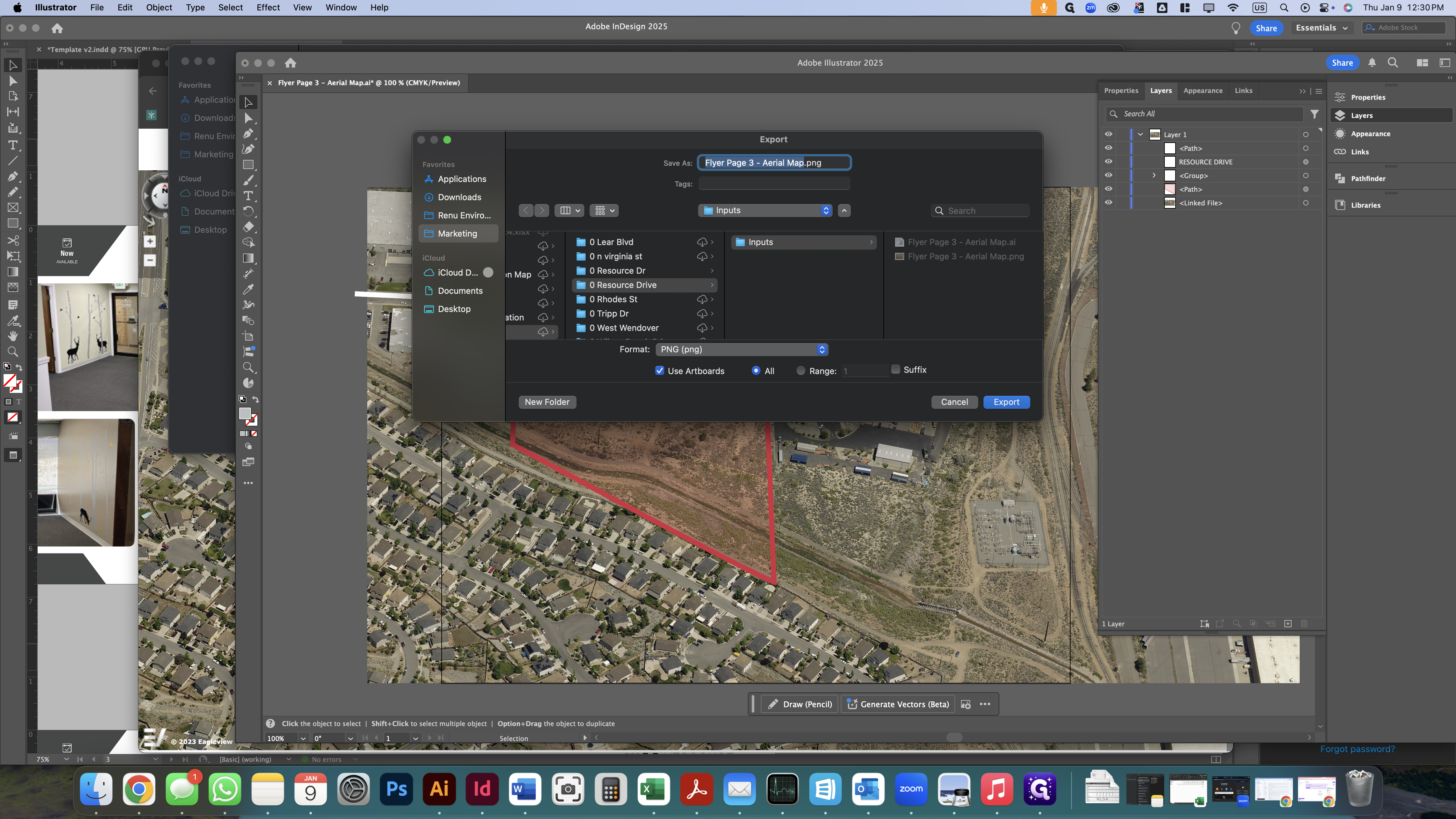
Task: Open the Libraries panel icon
Action: coord(1340,205)
